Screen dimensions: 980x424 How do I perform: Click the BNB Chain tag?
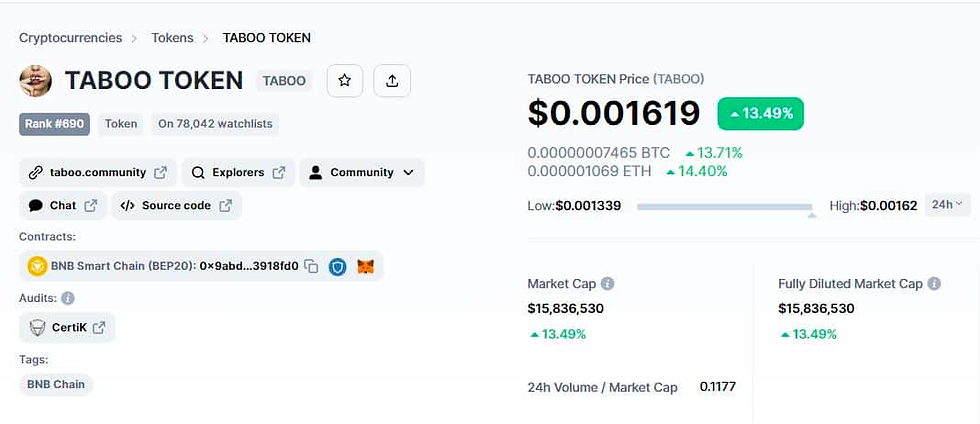56,385
